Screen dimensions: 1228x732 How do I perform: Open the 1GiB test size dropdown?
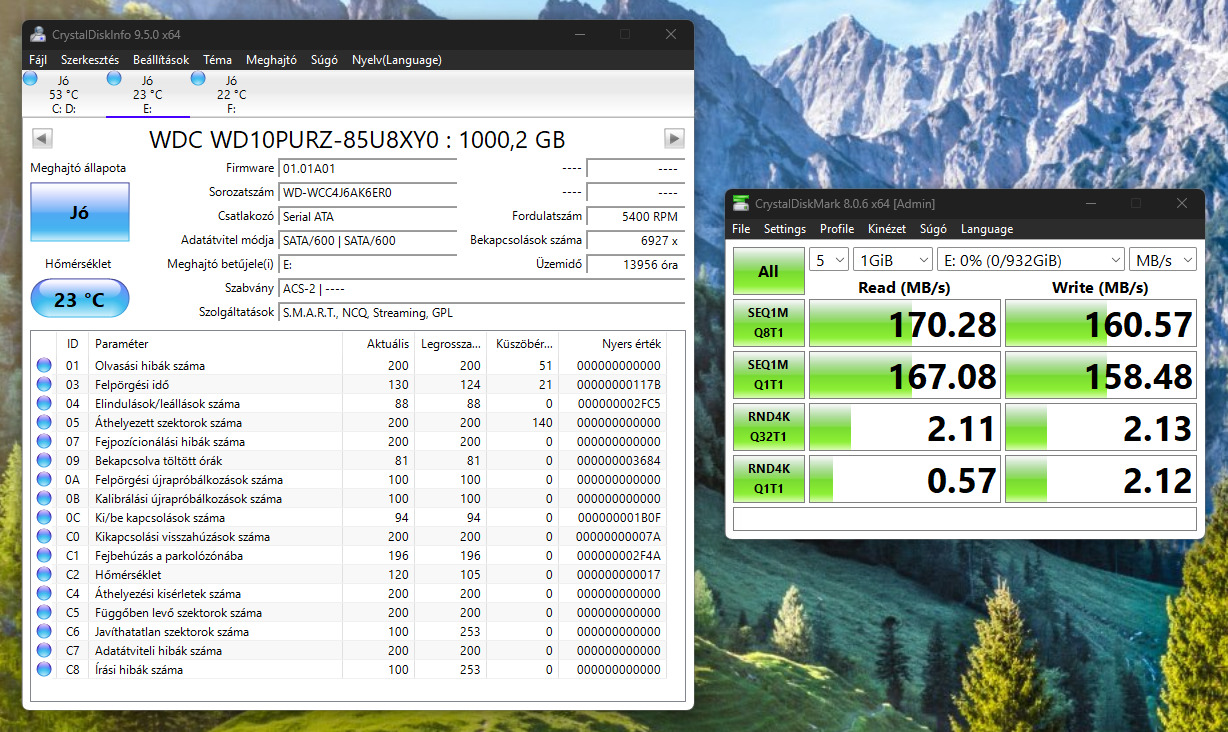(x=893, y=260)
